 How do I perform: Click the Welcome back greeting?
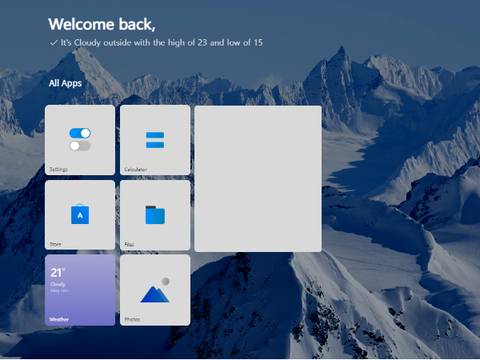102,25
